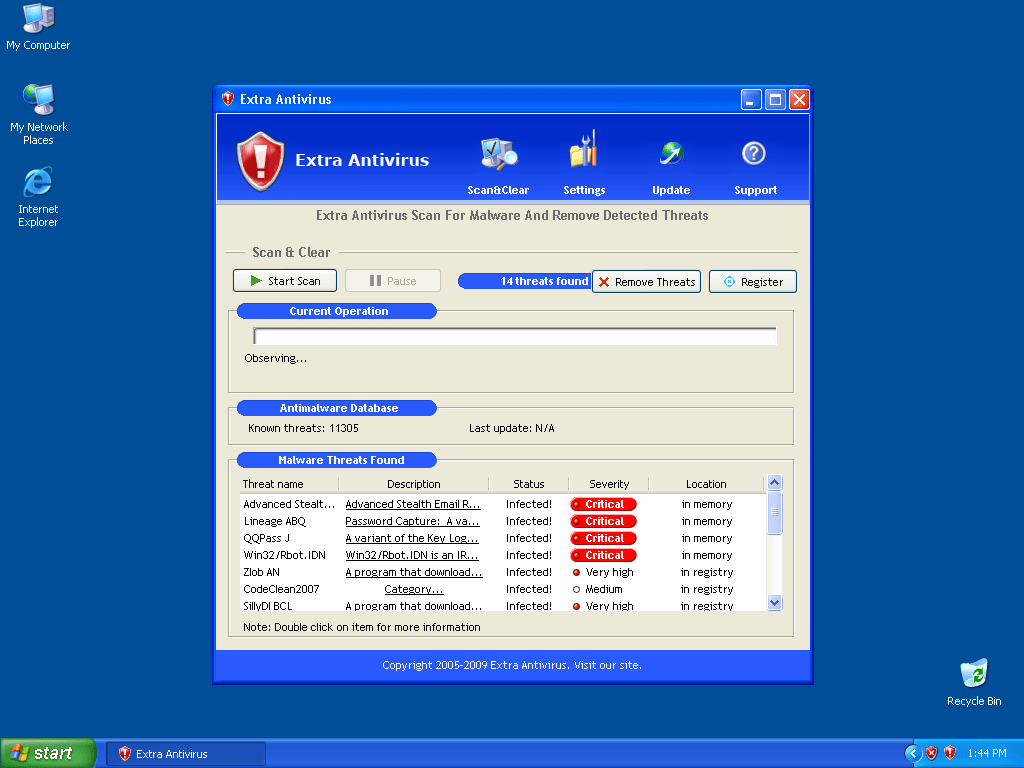Select the Lineage ABQ threat row
The height and width of the screenshot is (768, 1024).
(275, 521)
